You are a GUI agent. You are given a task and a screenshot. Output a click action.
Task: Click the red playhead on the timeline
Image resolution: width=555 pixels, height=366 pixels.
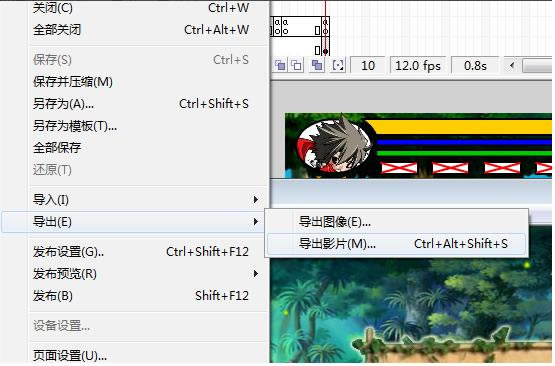[x=325, y=28]
